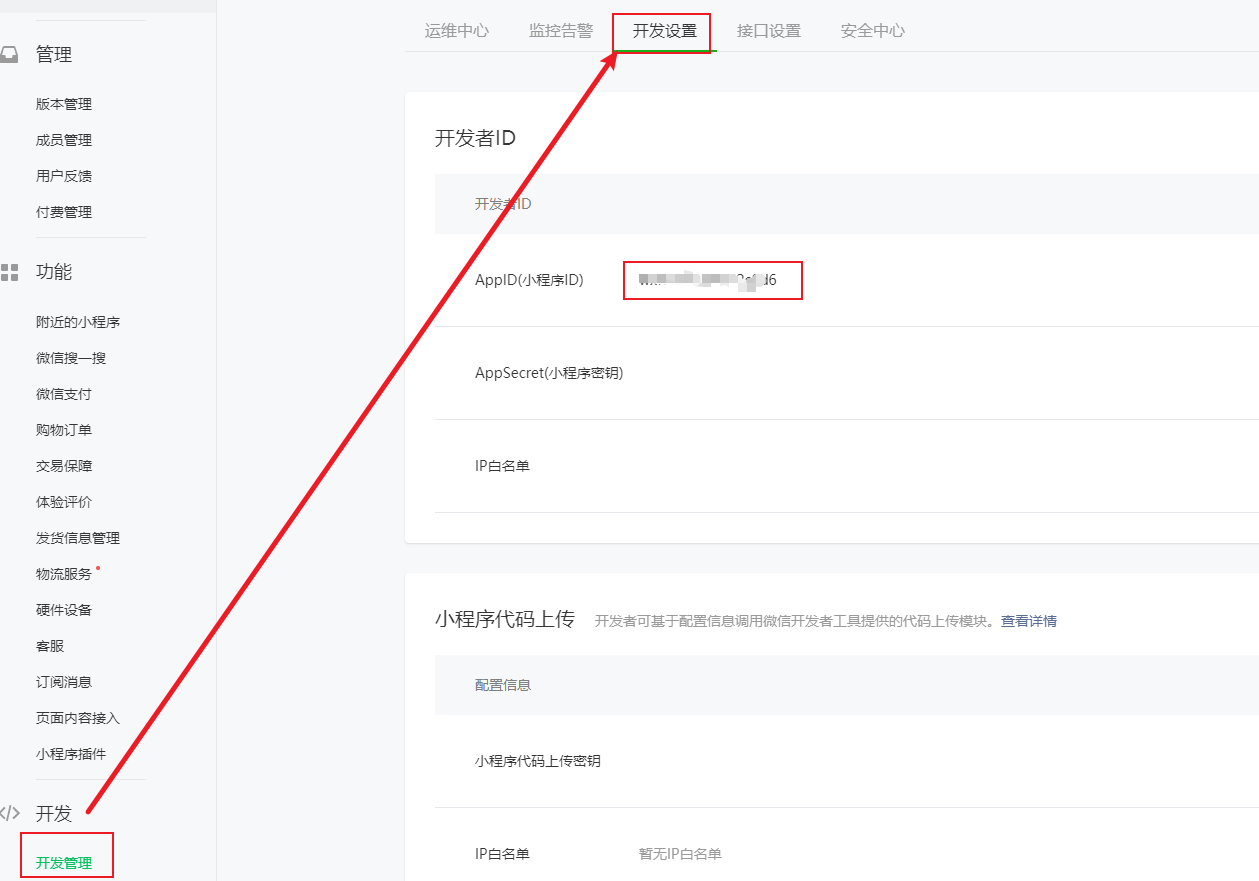Click the 管理 section heading
The height and width of the screenshot is (881, 1259).
coord(54,55)
